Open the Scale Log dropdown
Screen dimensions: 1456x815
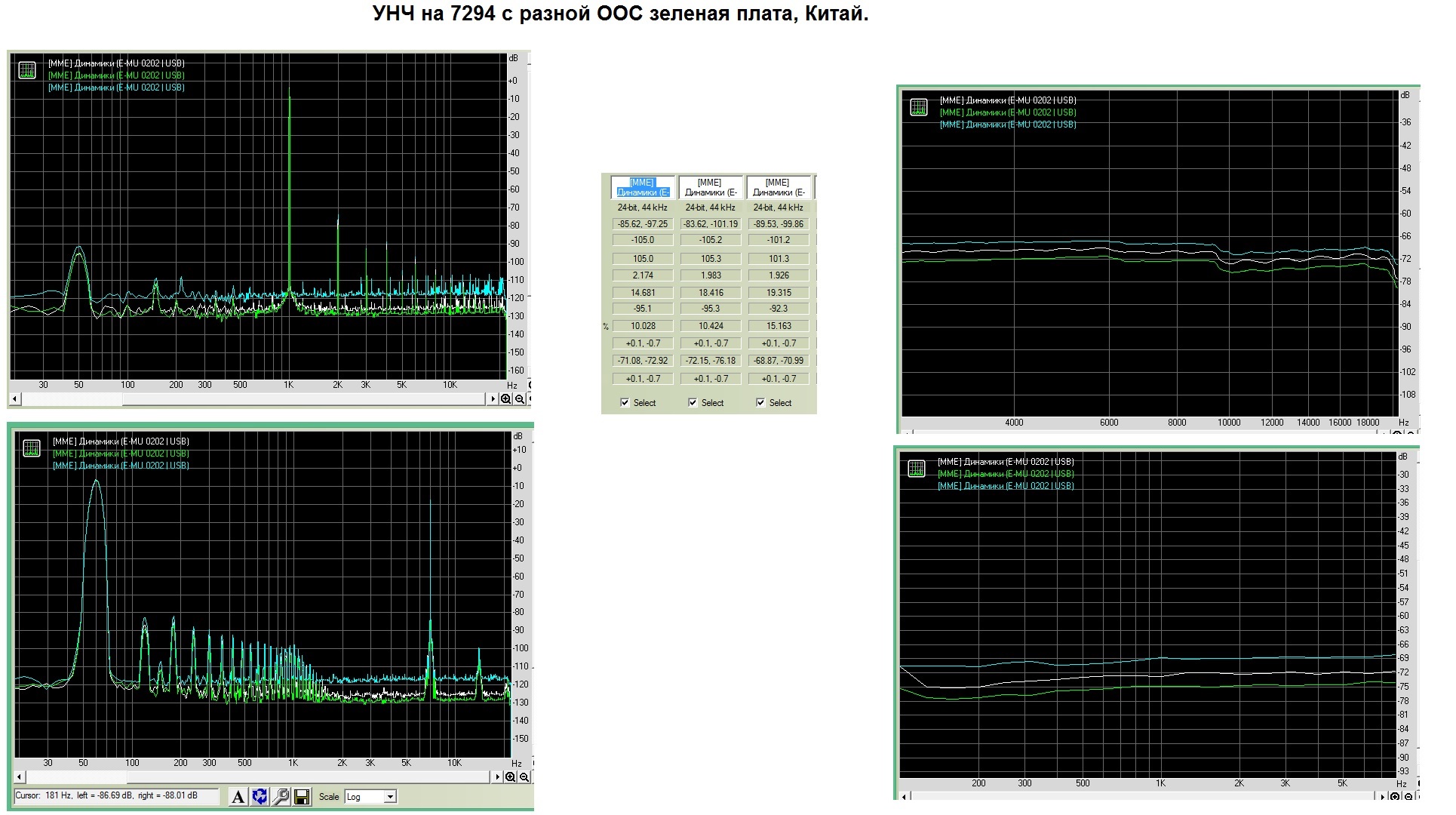[389, 797]
